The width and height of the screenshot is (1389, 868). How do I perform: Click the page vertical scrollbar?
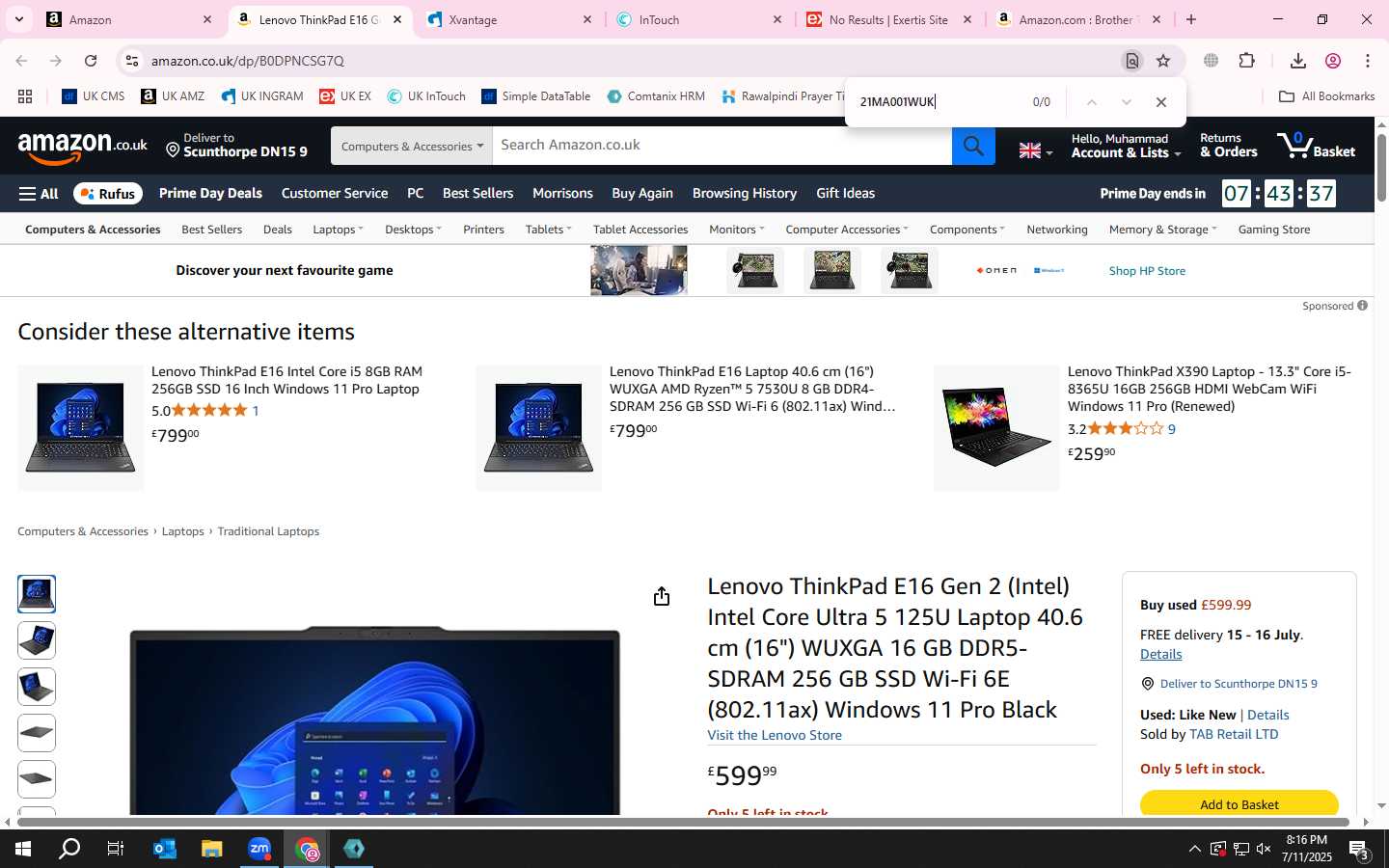[1381, 169]
